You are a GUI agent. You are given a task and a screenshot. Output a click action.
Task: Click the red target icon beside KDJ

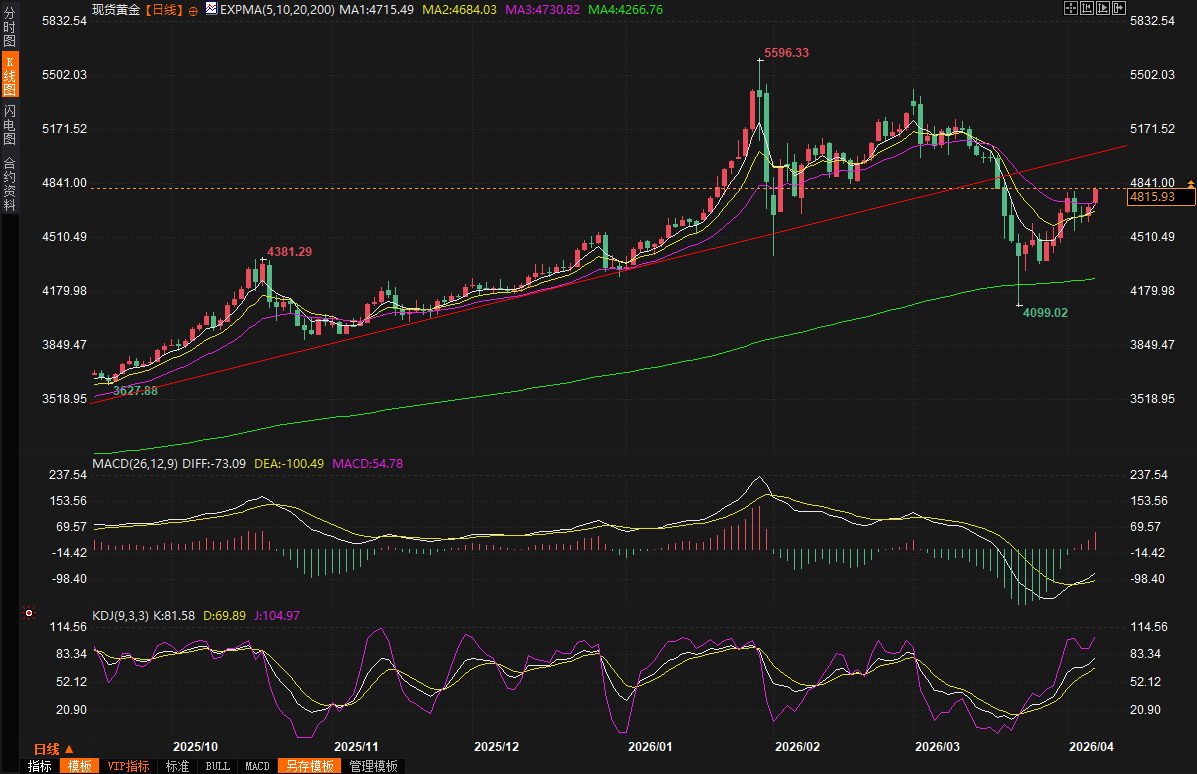tap(30, 613)
